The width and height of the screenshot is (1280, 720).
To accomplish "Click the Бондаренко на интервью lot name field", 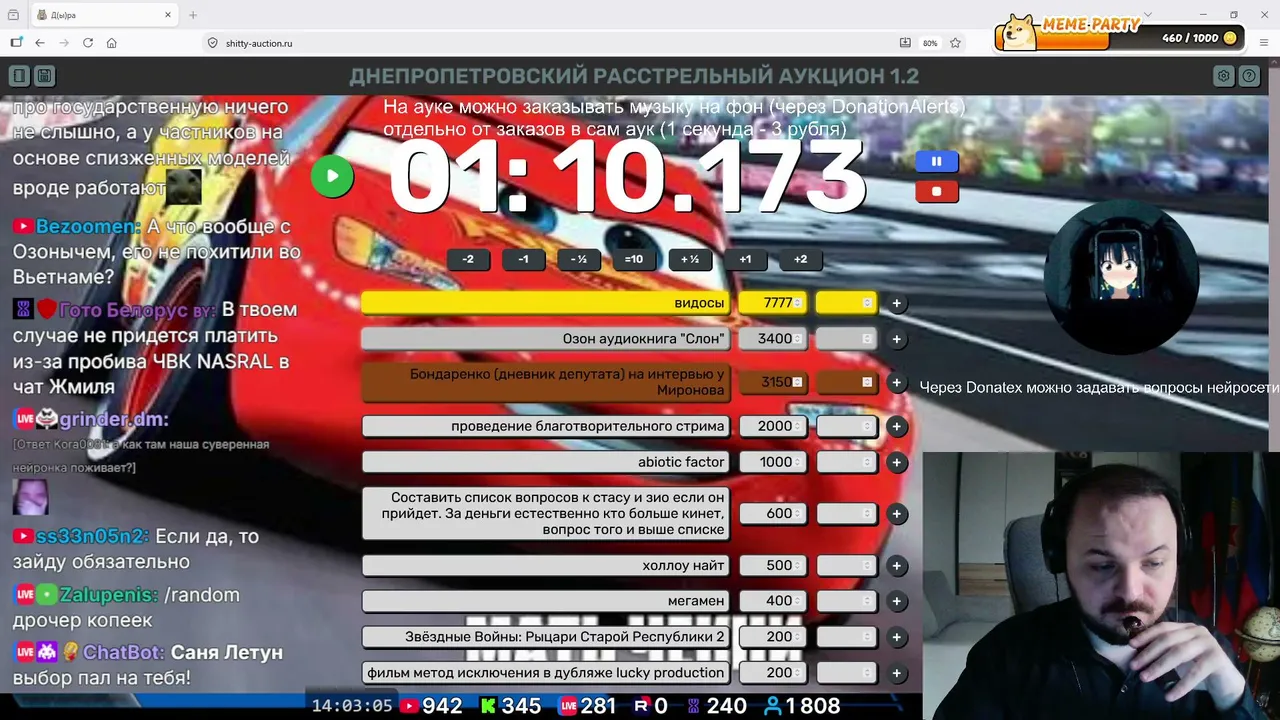I will coord(546,382).
